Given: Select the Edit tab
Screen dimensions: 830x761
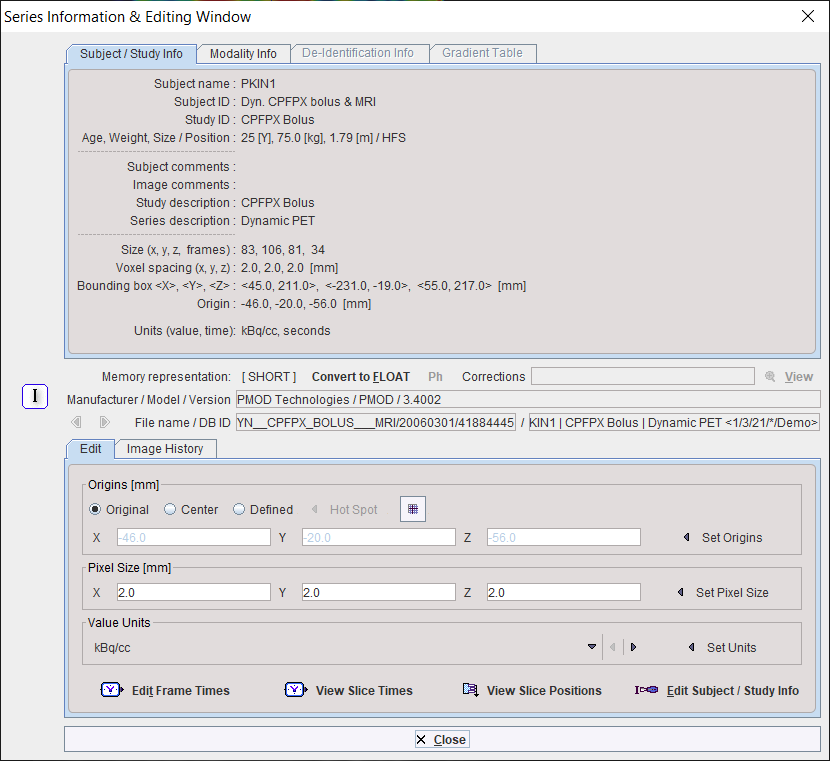Looking at the screenshot, I should coord(91,449).
